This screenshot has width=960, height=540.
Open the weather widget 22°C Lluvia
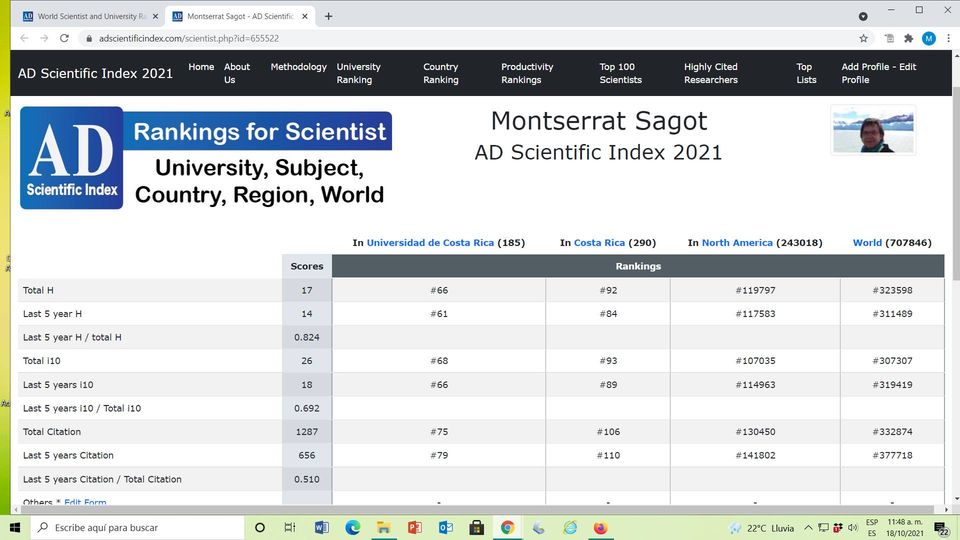coord(762,528)
